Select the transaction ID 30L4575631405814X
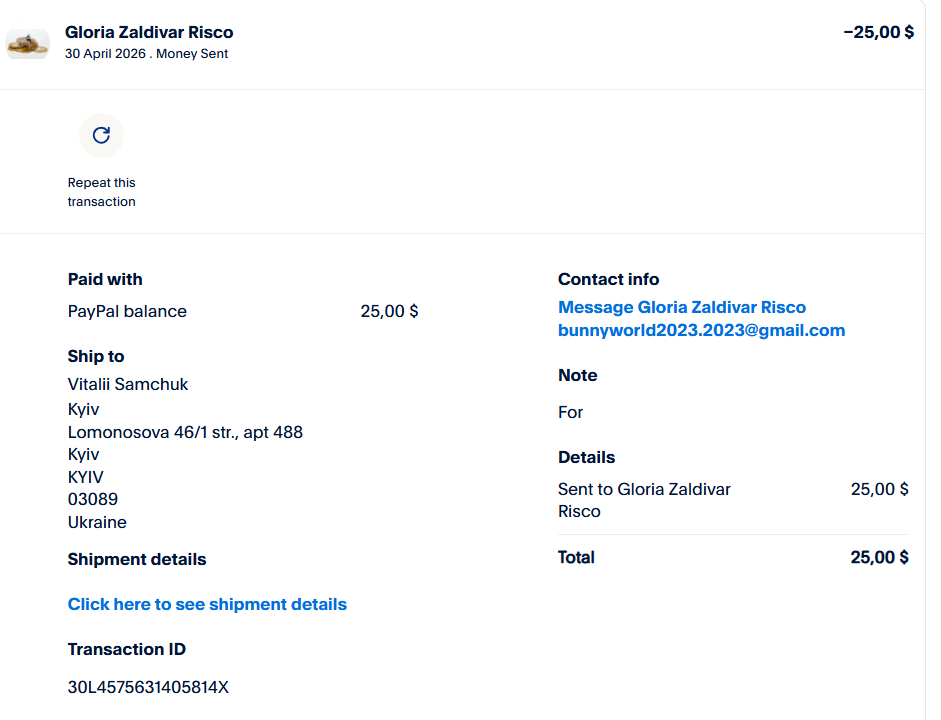 (x=148, y=687)
